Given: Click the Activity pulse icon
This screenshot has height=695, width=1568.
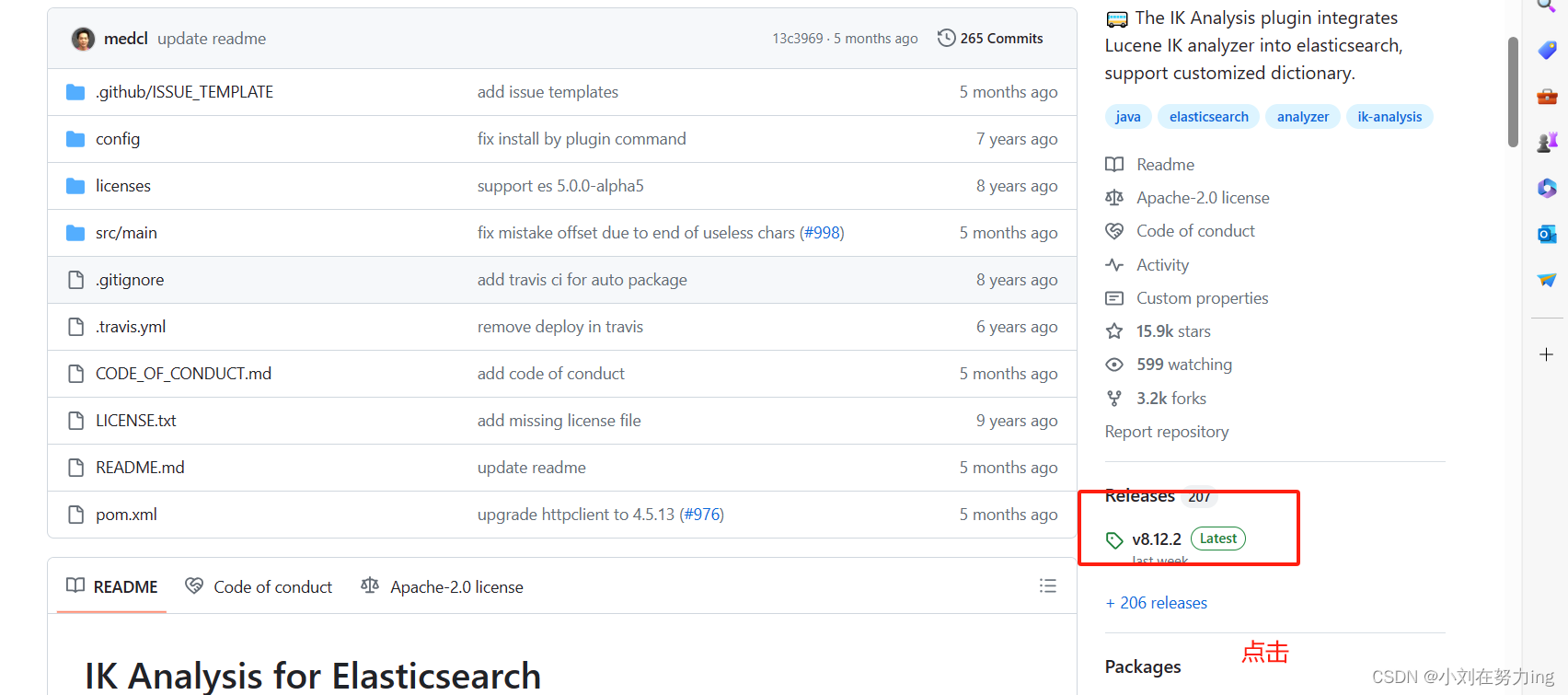Looking at the screenshot, I should click(1114, 265).
